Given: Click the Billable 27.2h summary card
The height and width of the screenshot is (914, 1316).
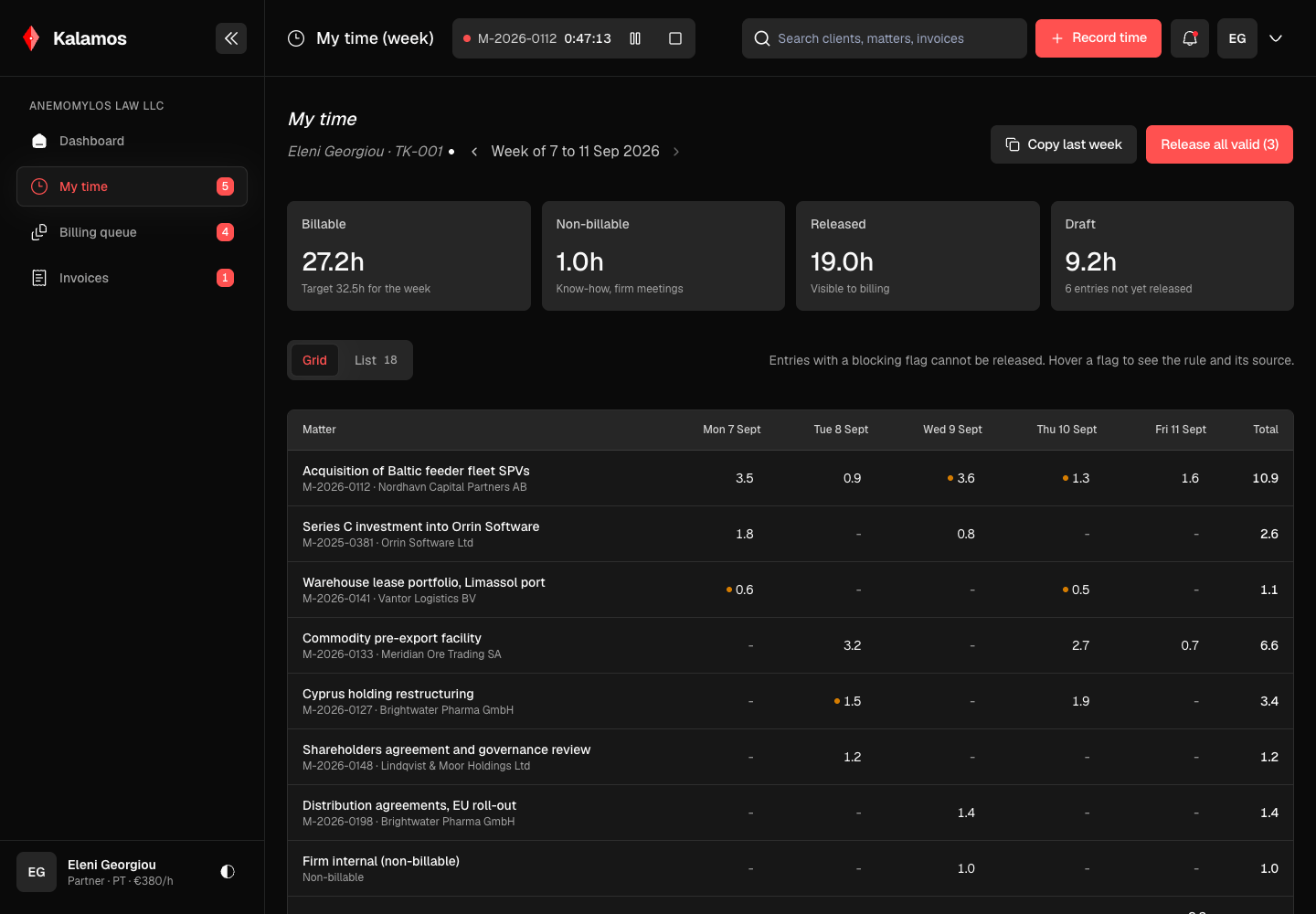Looking at the screenshot, I should [x=409, y=256].
